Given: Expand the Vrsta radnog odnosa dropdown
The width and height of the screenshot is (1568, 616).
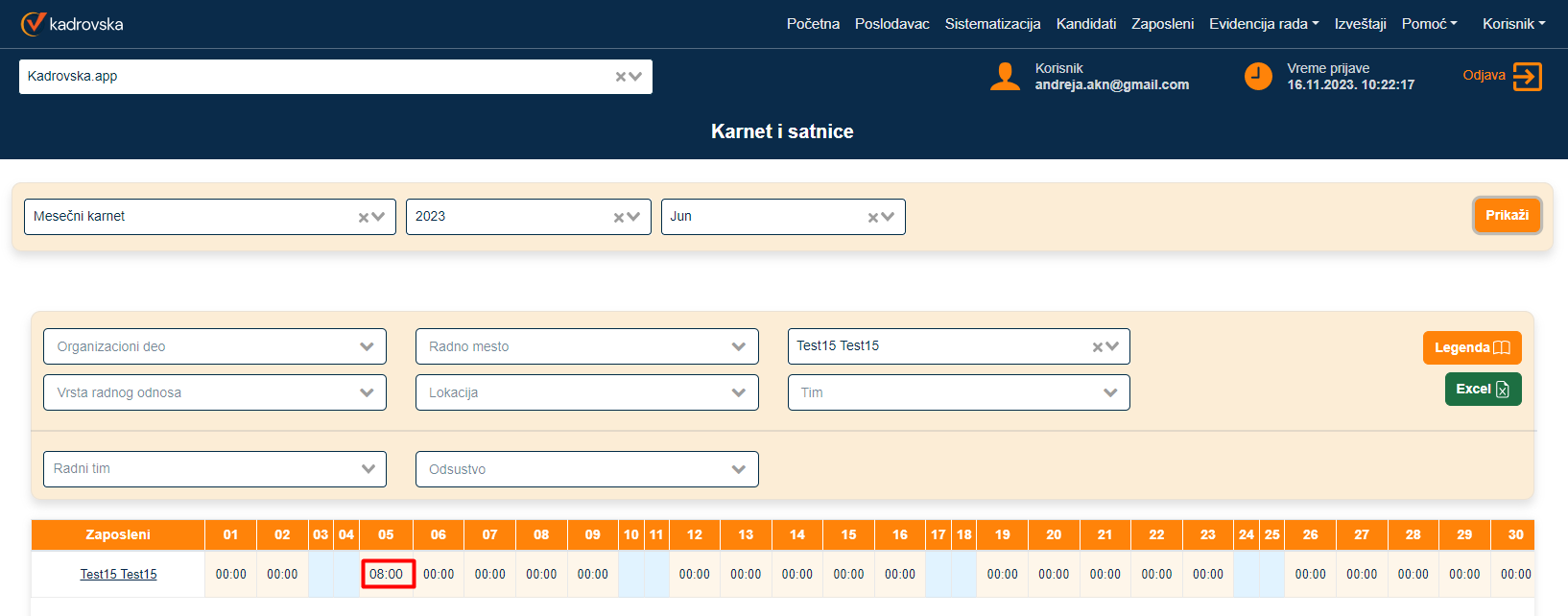Looking at the screenshot, I should click(367, 392).
